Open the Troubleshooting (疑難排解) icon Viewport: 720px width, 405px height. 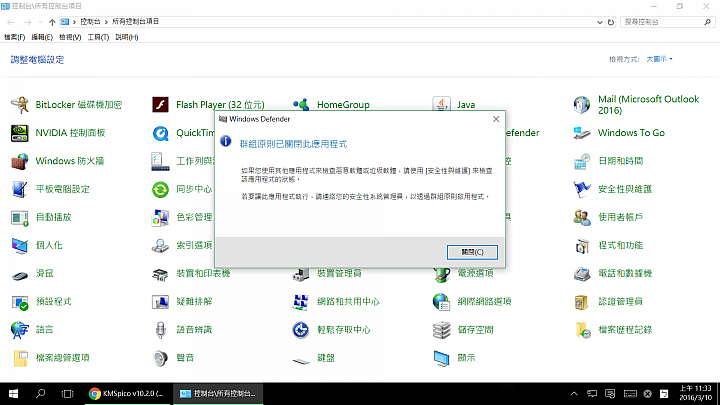pos(160,302)
